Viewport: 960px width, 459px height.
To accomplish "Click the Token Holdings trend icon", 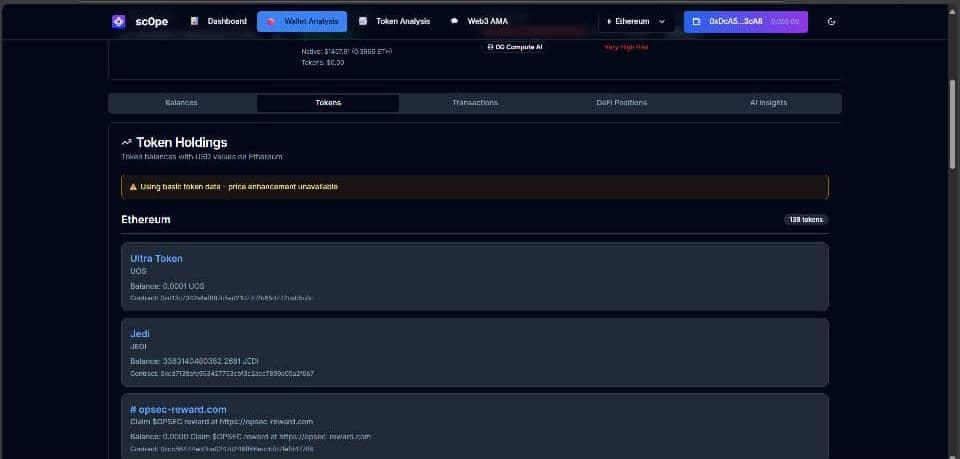I will [x=127, y=142].
